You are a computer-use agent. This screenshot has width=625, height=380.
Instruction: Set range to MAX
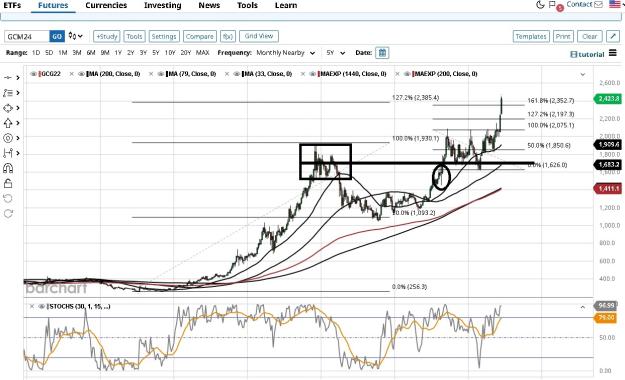(202, 53)
